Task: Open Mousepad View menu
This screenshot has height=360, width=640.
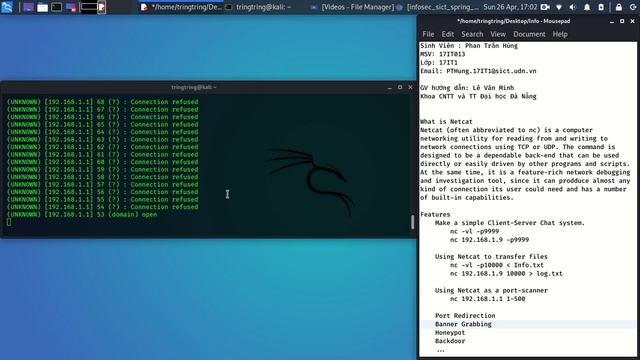Action: [x=498, y=34]
